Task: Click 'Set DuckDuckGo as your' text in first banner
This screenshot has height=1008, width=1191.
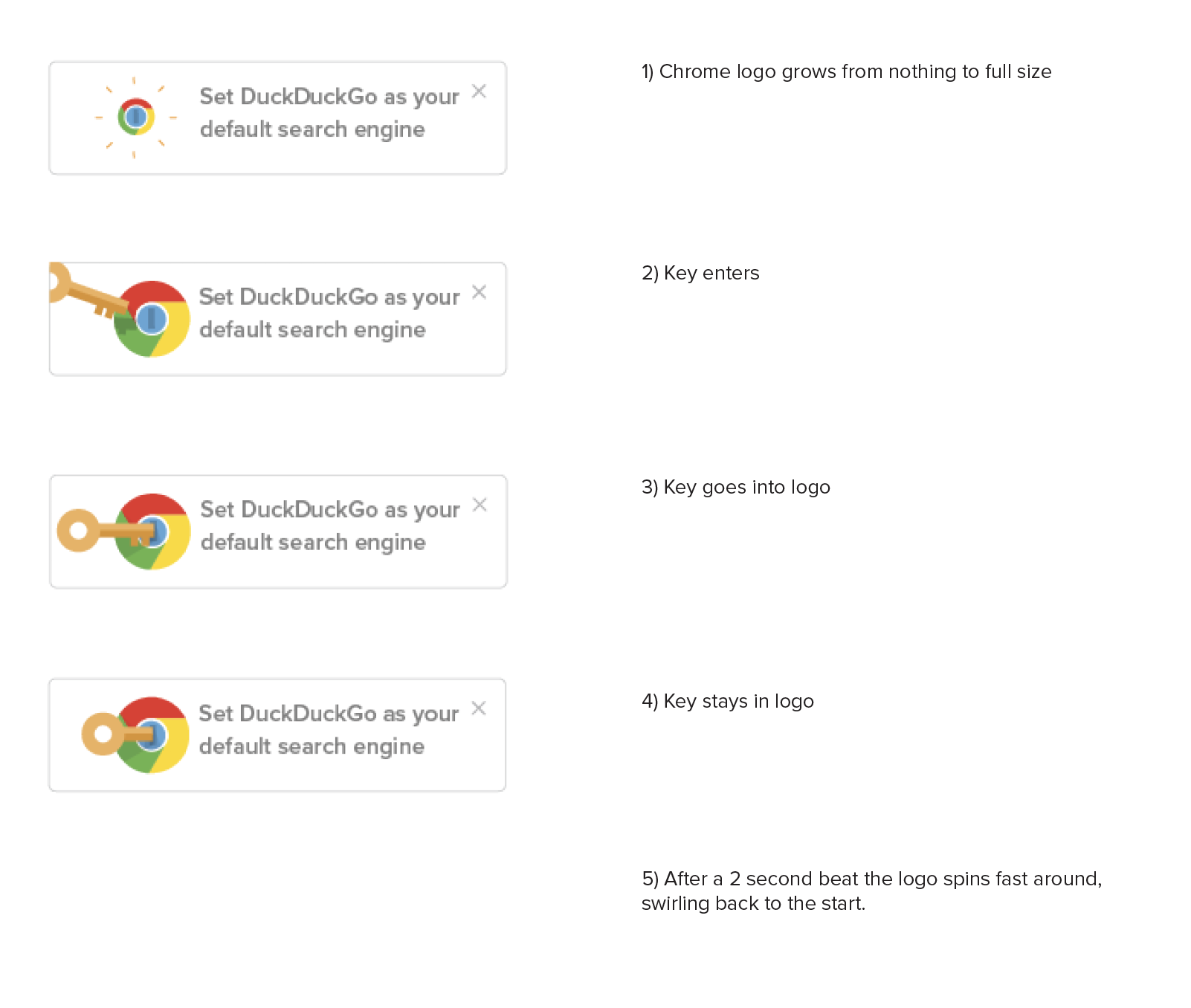Action: coord(329,97)
